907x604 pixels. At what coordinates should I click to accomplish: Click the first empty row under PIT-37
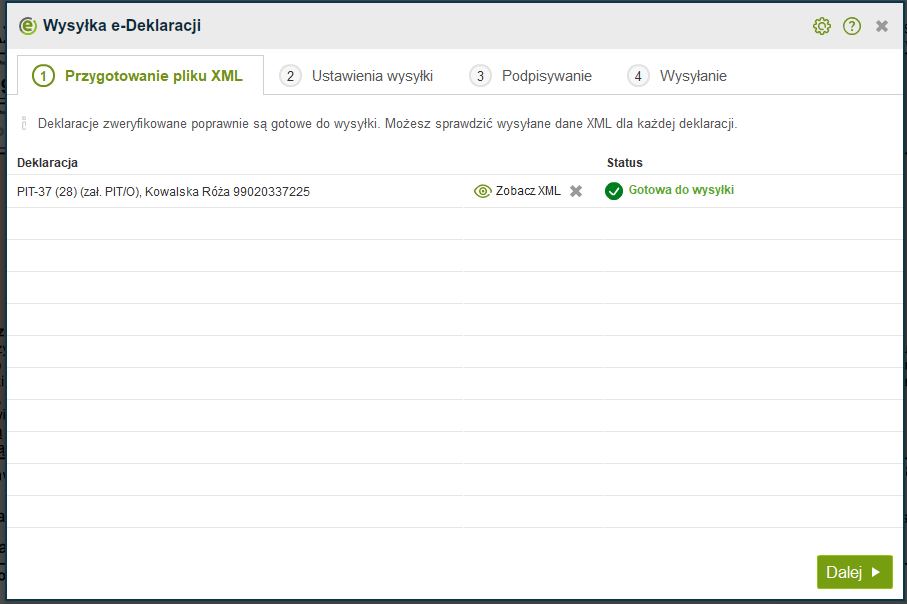pos(235,224)
